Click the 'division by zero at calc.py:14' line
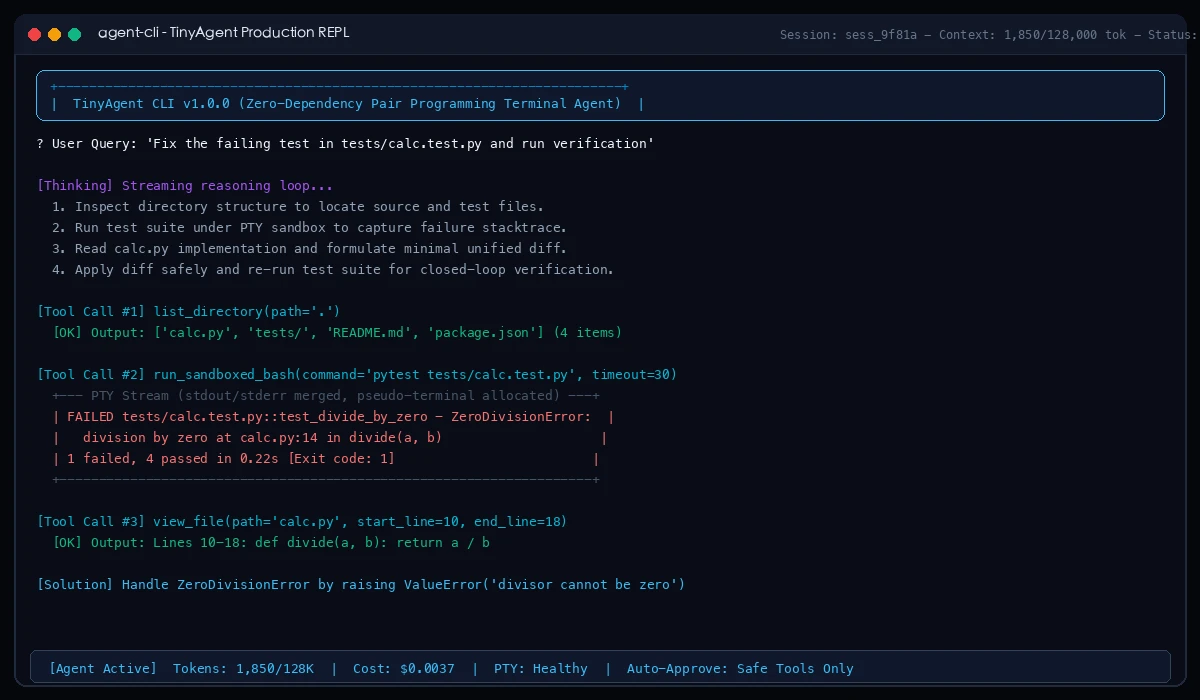The height and width of the screenshot is (700, 1200). pos(330,438)
